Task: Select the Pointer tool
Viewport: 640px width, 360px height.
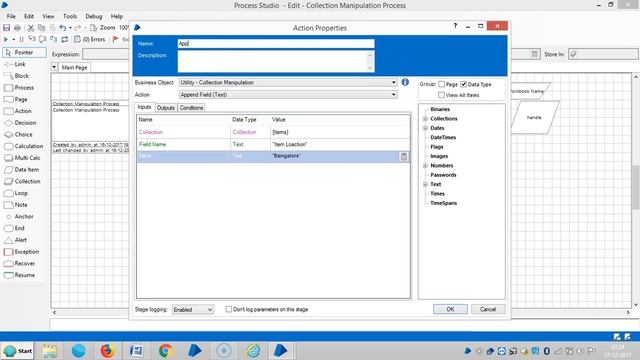Action: coord(24,53)
